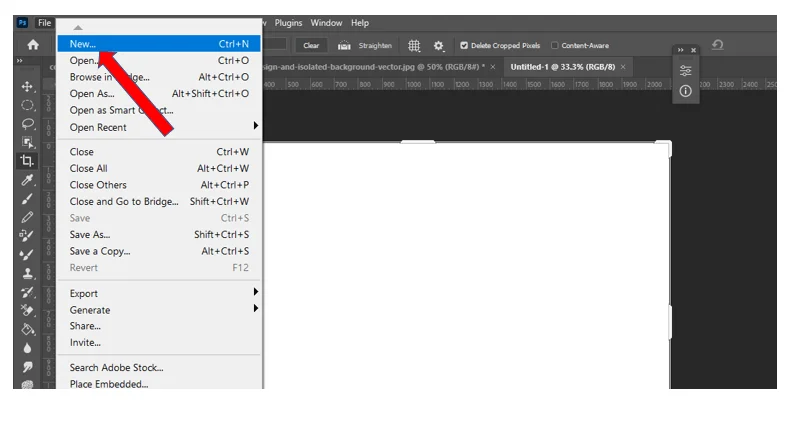Select the Color Replacement tool

[x=27, y=236]
